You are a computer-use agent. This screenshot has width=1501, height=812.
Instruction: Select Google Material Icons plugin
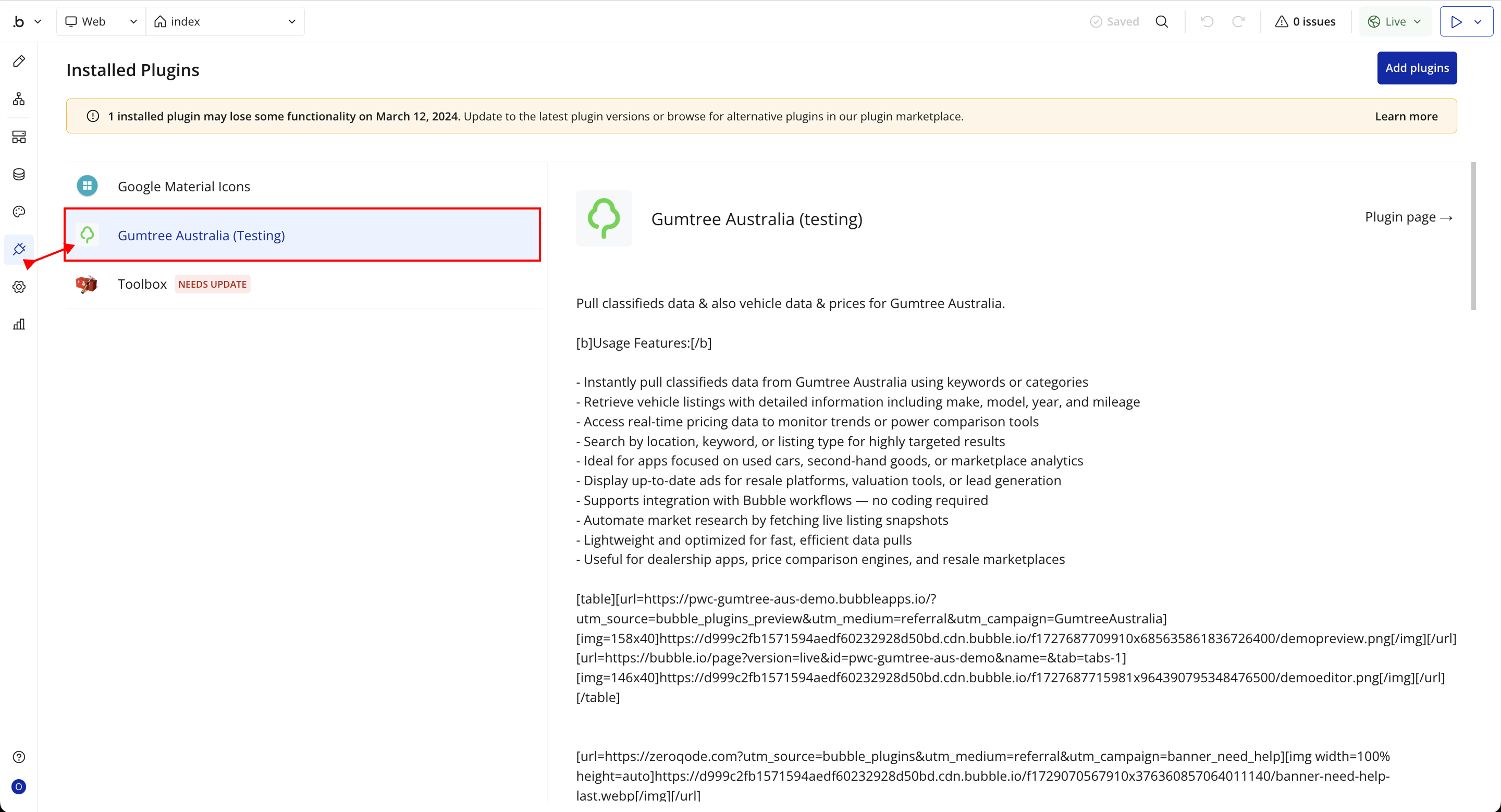[183, 187]
